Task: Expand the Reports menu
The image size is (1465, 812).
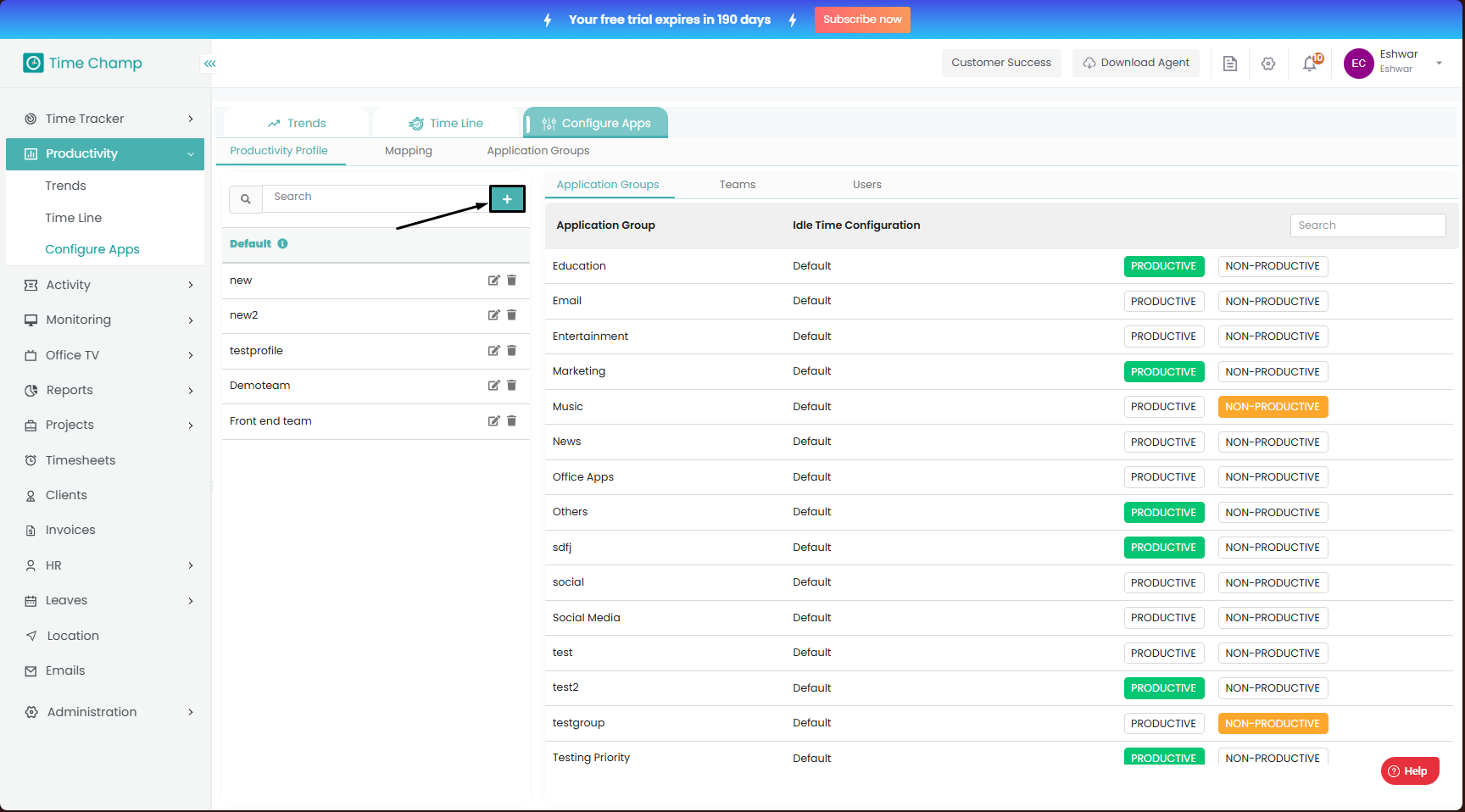Action: (105, 390)
